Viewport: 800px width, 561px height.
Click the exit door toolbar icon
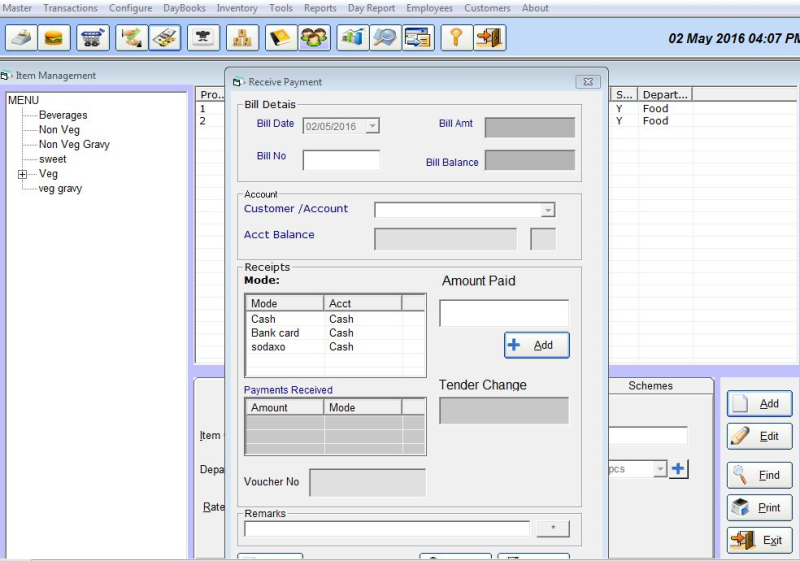coord(490,38)
